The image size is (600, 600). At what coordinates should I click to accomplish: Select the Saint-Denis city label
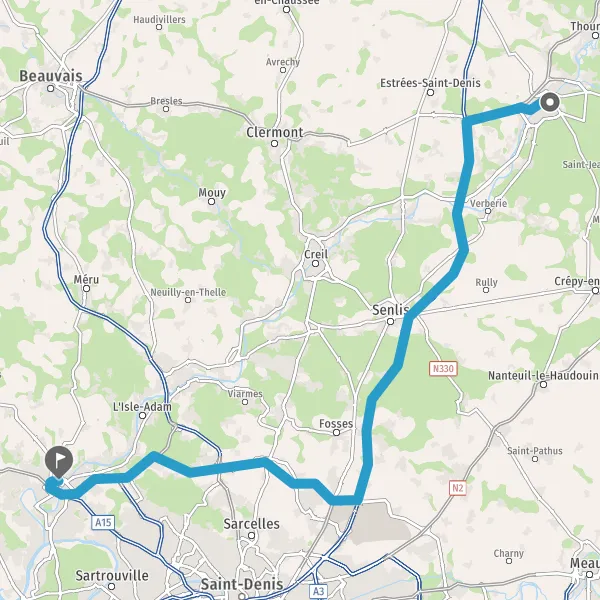coord(242,584)
